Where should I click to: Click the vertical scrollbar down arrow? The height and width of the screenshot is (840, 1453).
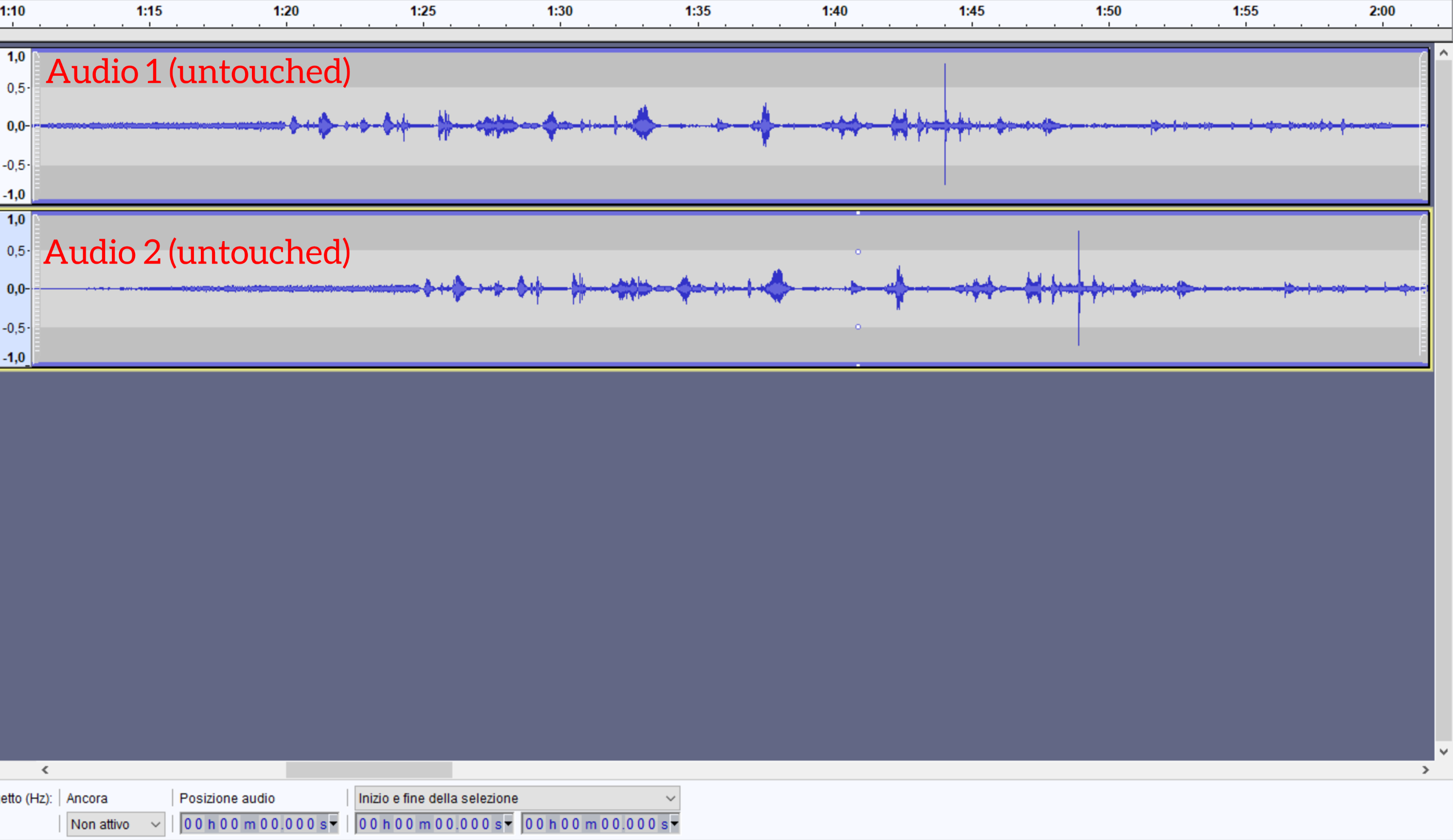pos(1443,752)
